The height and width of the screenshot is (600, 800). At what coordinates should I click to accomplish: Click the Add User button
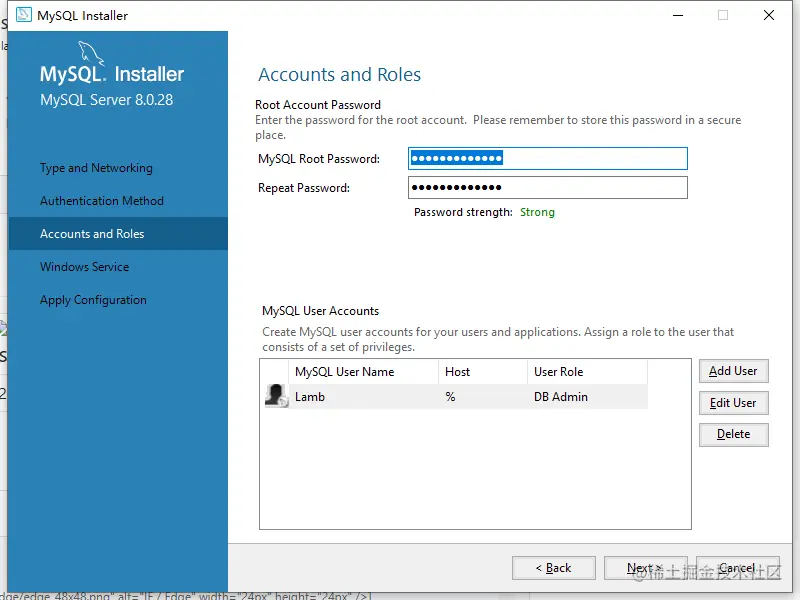click(x=733, y=371)
